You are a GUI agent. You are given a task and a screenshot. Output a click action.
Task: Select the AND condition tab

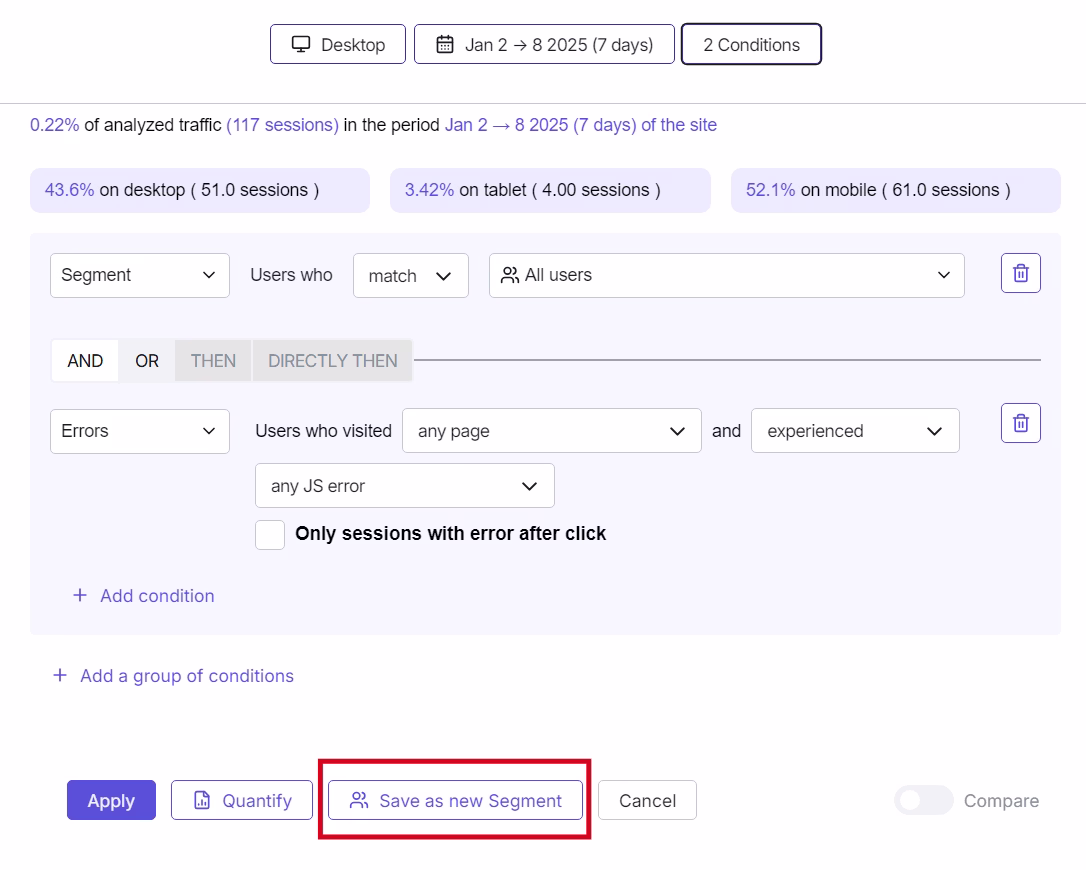click(x=85, y=360)
